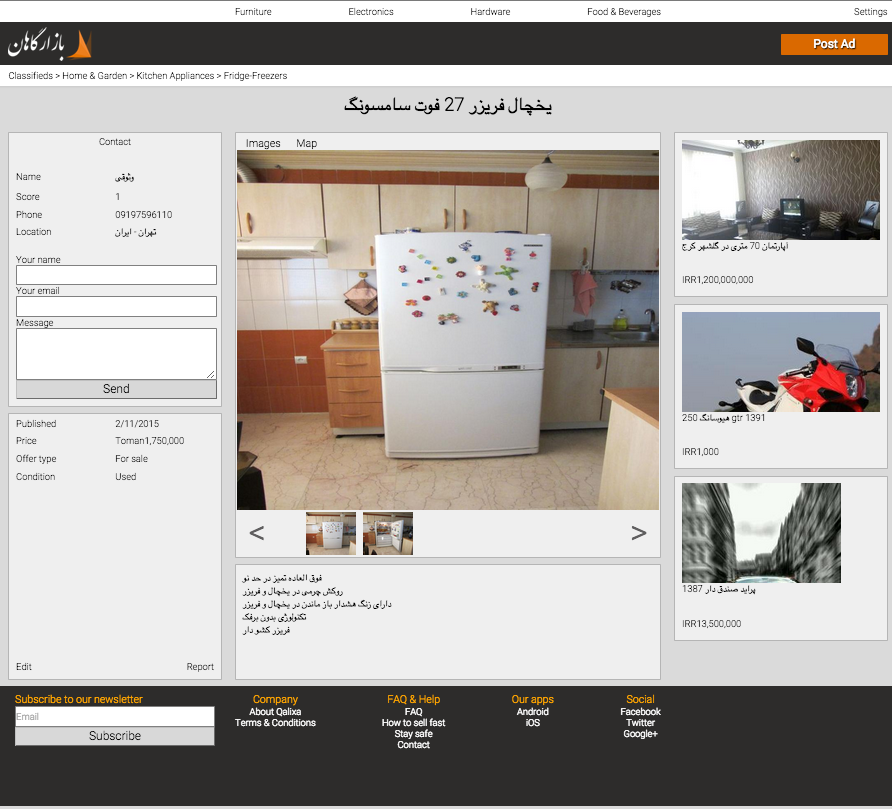Click the site logo in the header
892x809 pixels.
point(50,44)
